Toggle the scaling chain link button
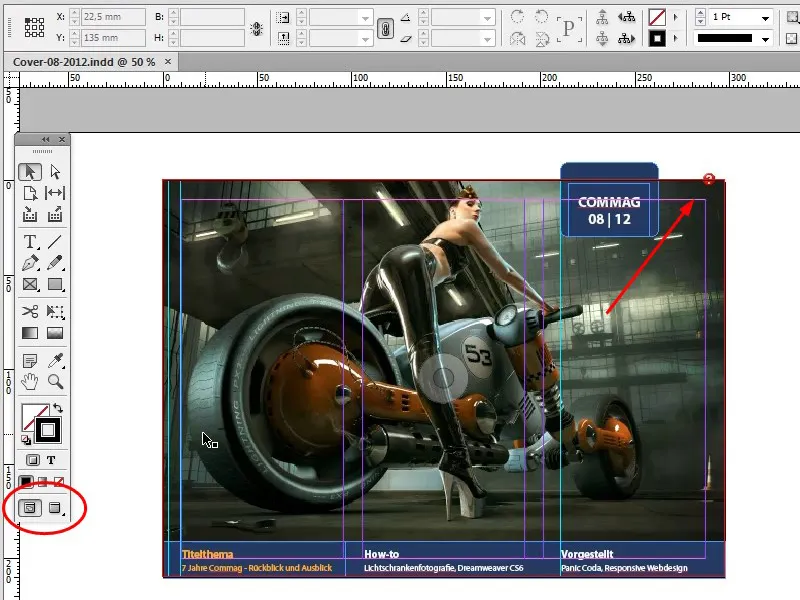Screen dimensions: 800x600 386,29
